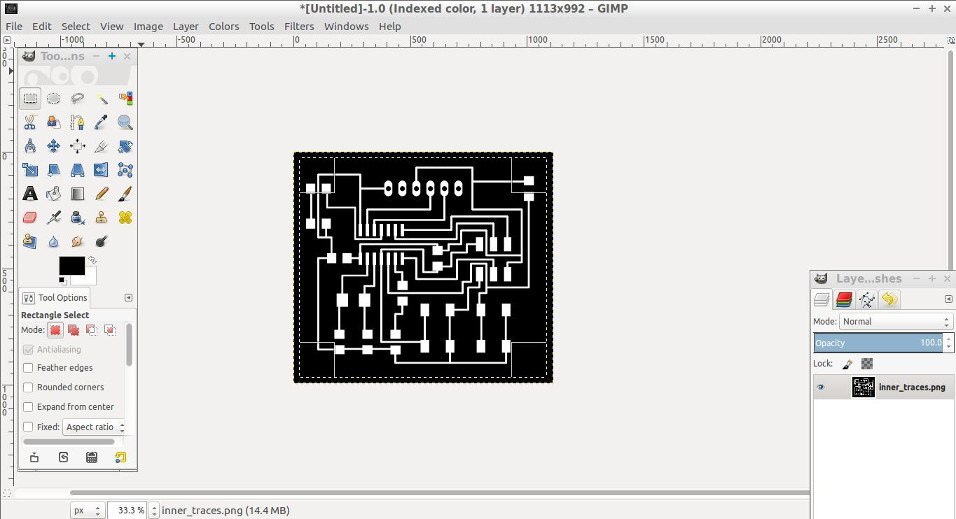Open the background color white swatch
Screen dimensions: 956x519
pyautogui.click(x=89, y=279)
